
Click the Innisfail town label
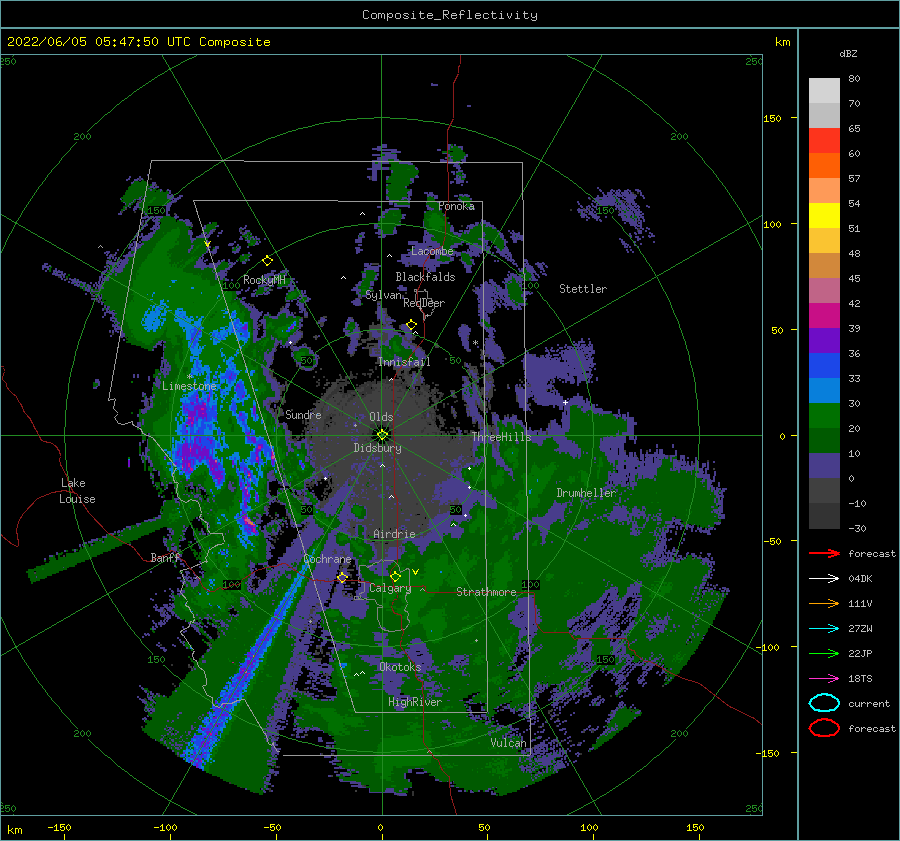tap(404, 362)
